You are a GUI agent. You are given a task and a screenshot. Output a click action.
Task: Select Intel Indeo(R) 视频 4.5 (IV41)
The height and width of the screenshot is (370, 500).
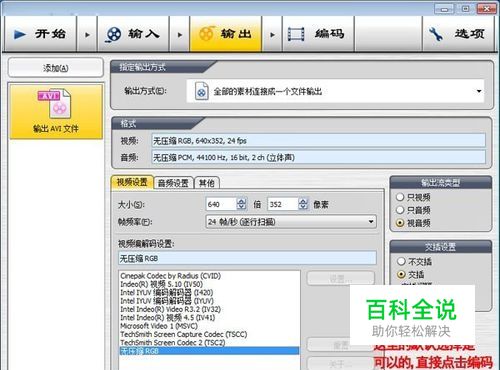point(209,318)
